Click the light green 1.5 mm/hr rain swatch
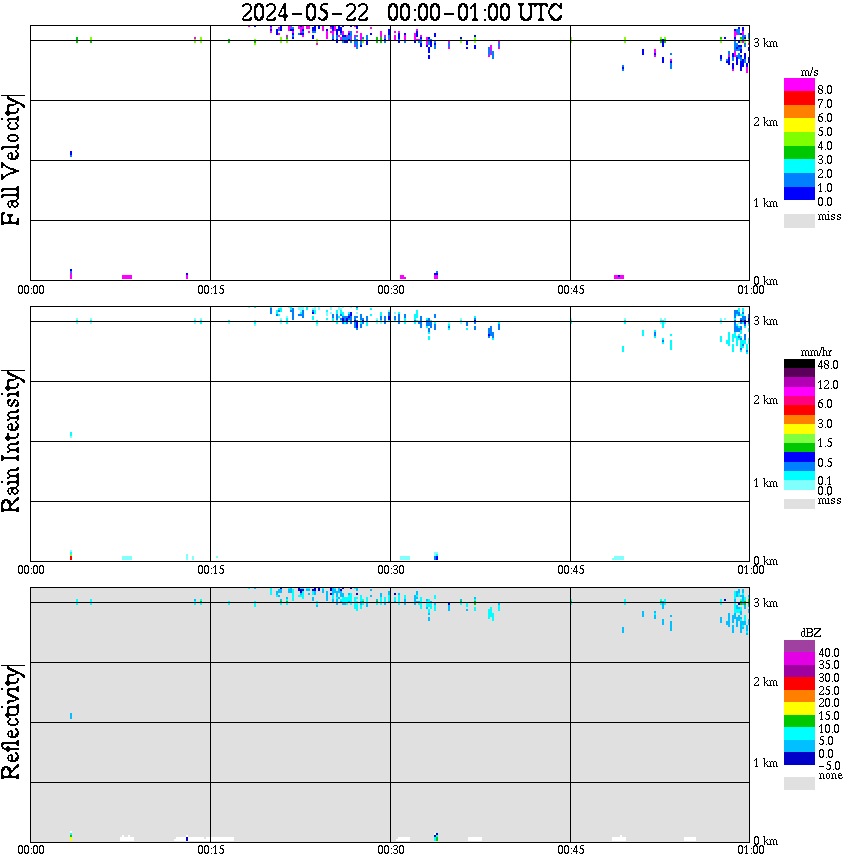Image resolution: width=850 pixels, height=868 pixels. (x=799, y=438)
